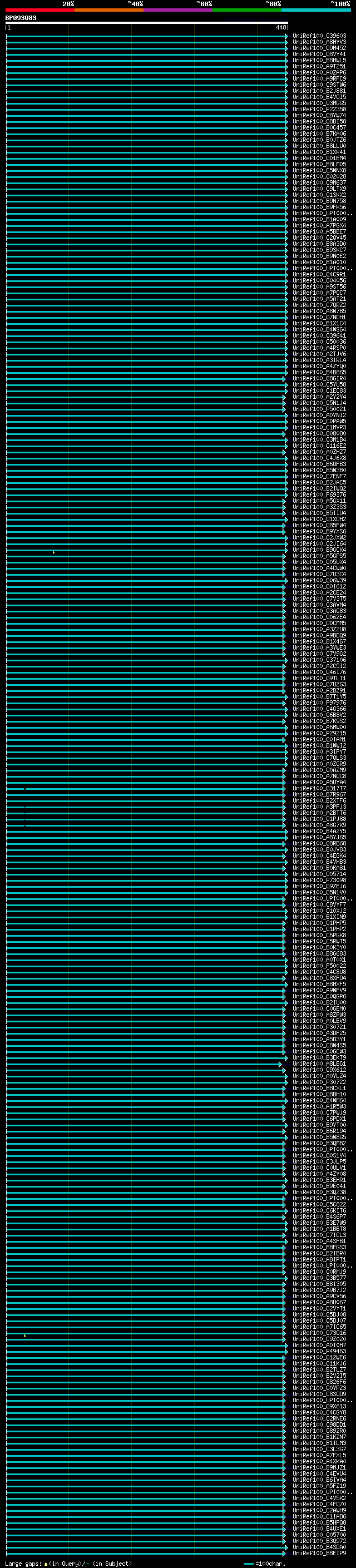Screen dimensions: 356x1568
Task: Click UniRef100_Q3MGG5 label
Action: click(x=319, y=103)
